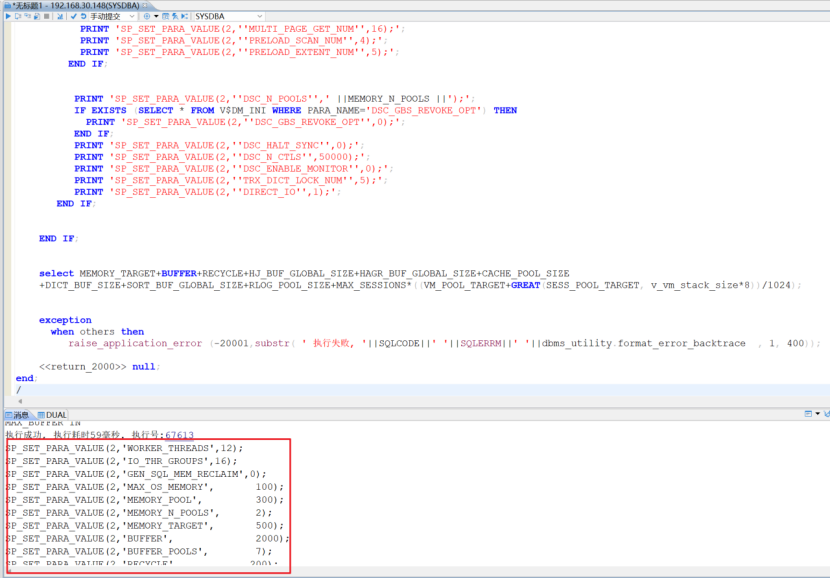This screenshot has width=830, height=578.
Task: Click the table-grid toolbar icon
Action: [x=165, y=16]
